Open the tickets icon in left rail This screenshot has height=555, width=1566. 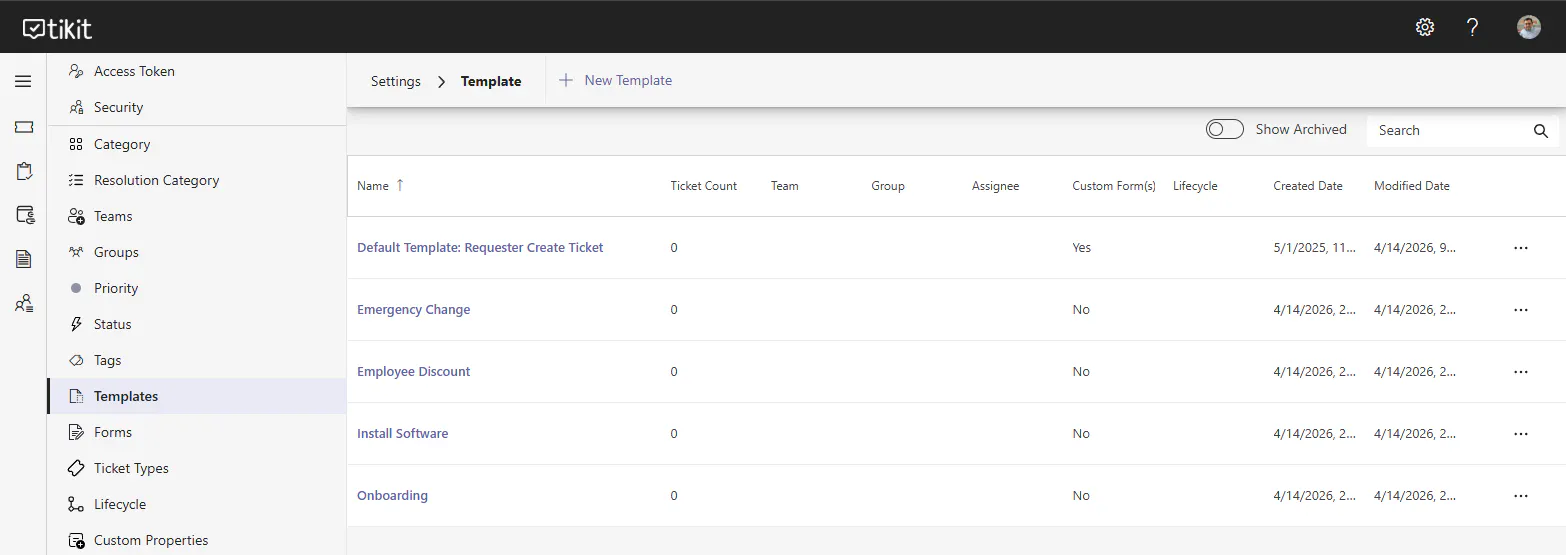pos(24,127)
